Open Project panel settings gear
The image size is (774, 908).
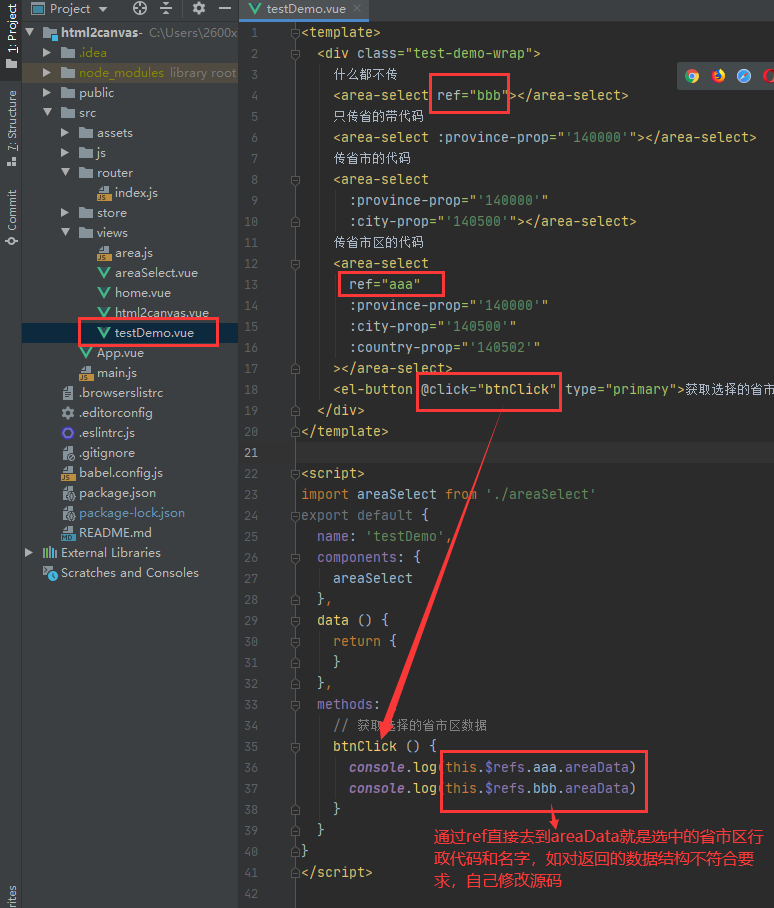click(199, 8)
